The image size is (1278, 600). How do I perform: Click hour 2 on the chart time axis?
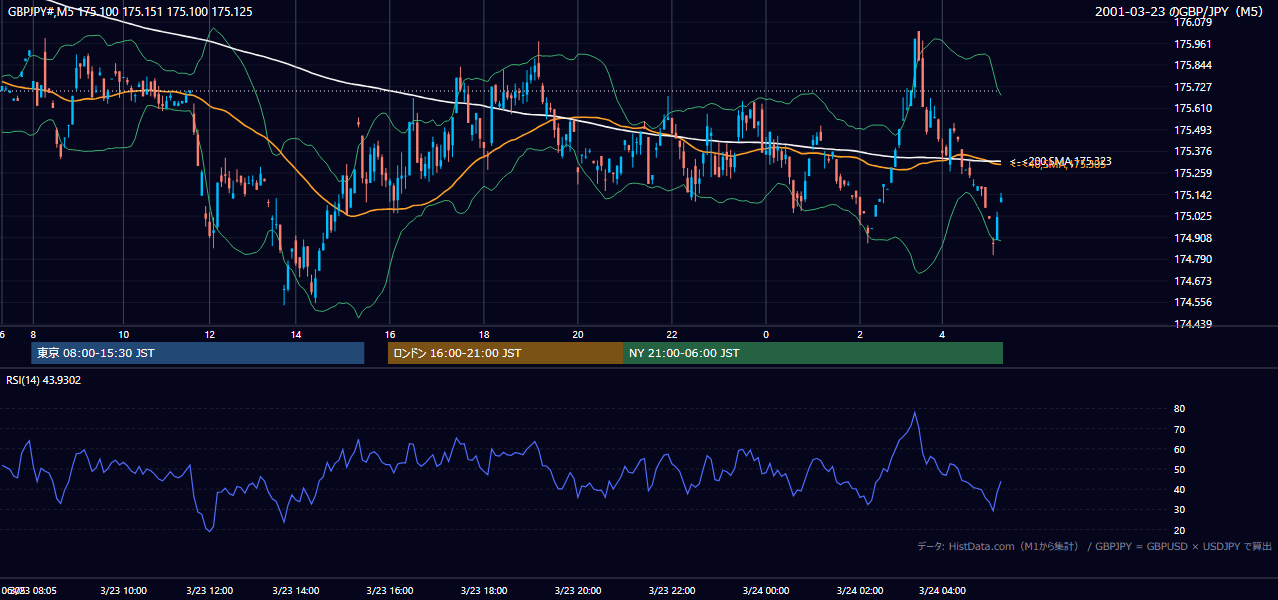(860, 334)
